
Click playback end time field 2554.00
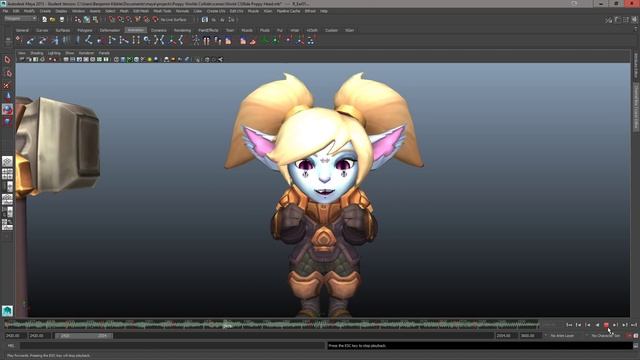tap(505, 336)
